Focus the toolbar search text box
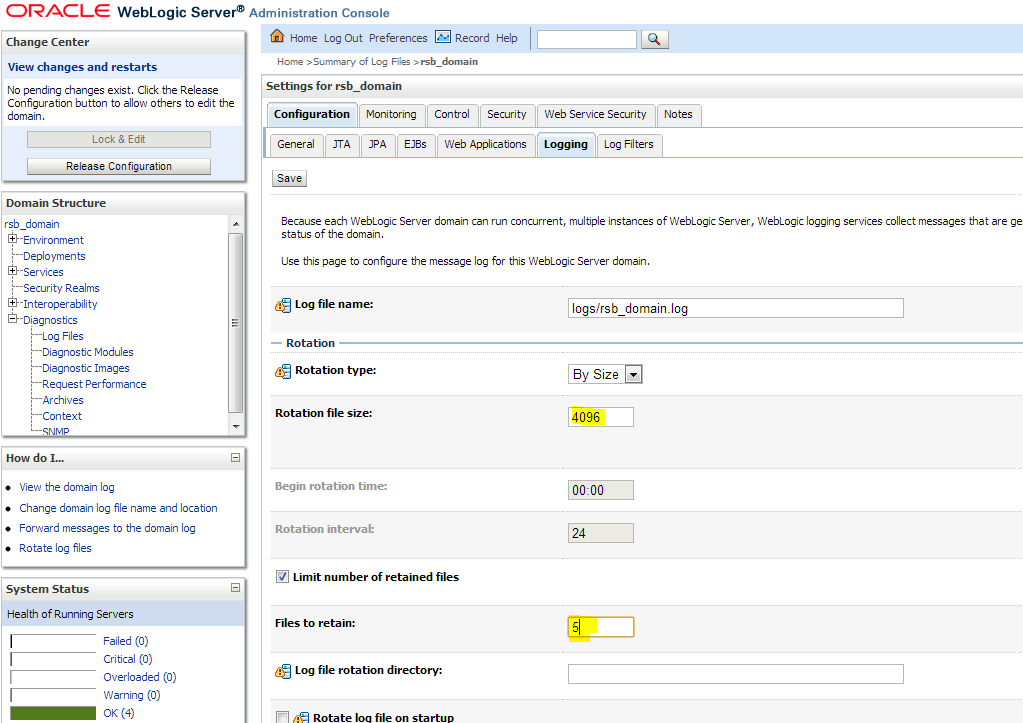The width and height of the screenshot is (1023, 723). click(x=586, y=39)
